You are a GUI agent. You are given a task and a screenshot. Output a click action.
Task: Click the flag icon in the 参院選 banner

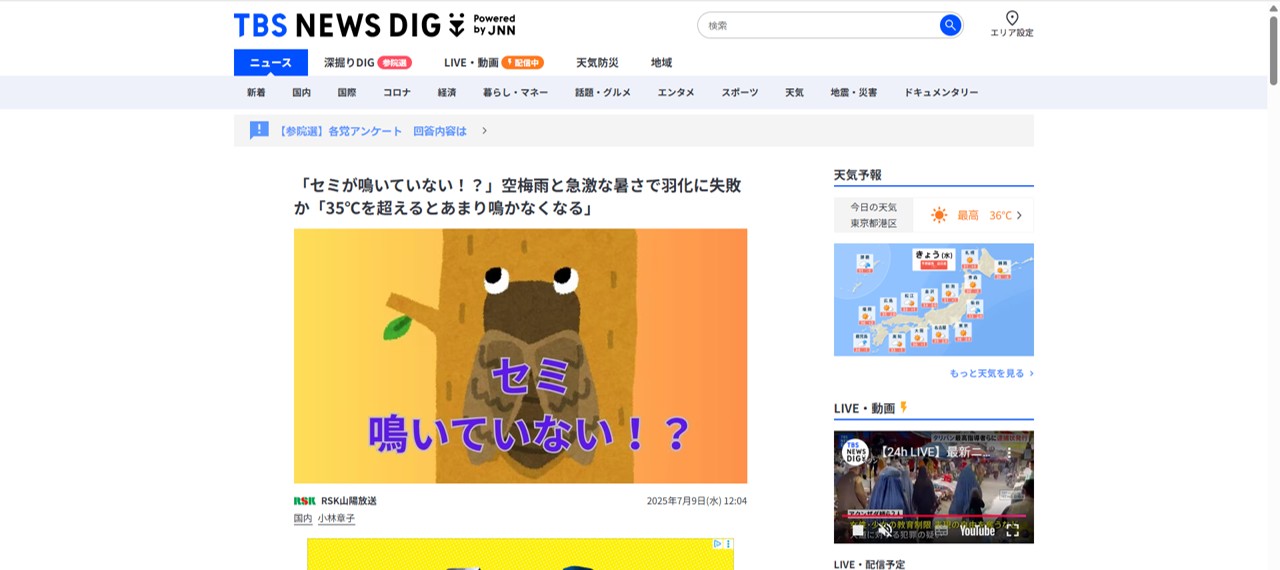click(259, 130)
